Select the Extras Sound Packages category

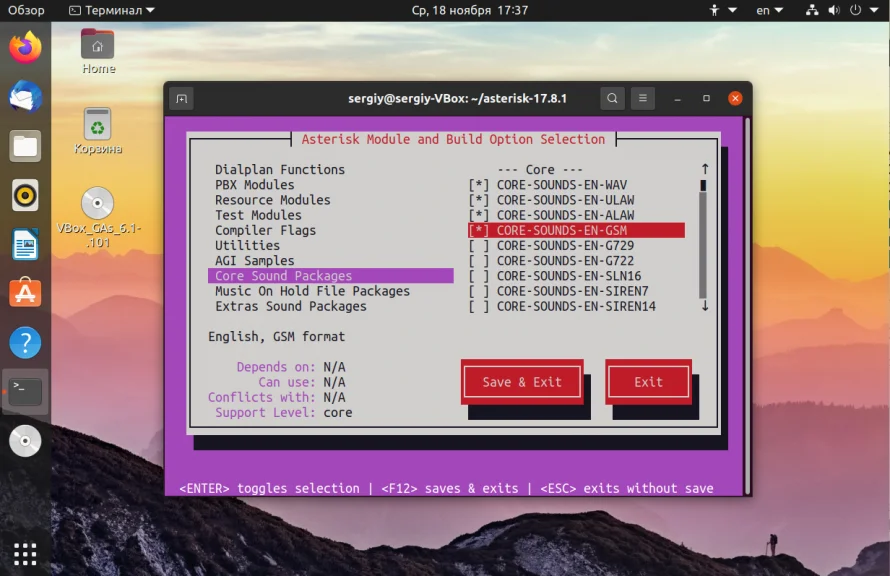click(x=291, y=306)
